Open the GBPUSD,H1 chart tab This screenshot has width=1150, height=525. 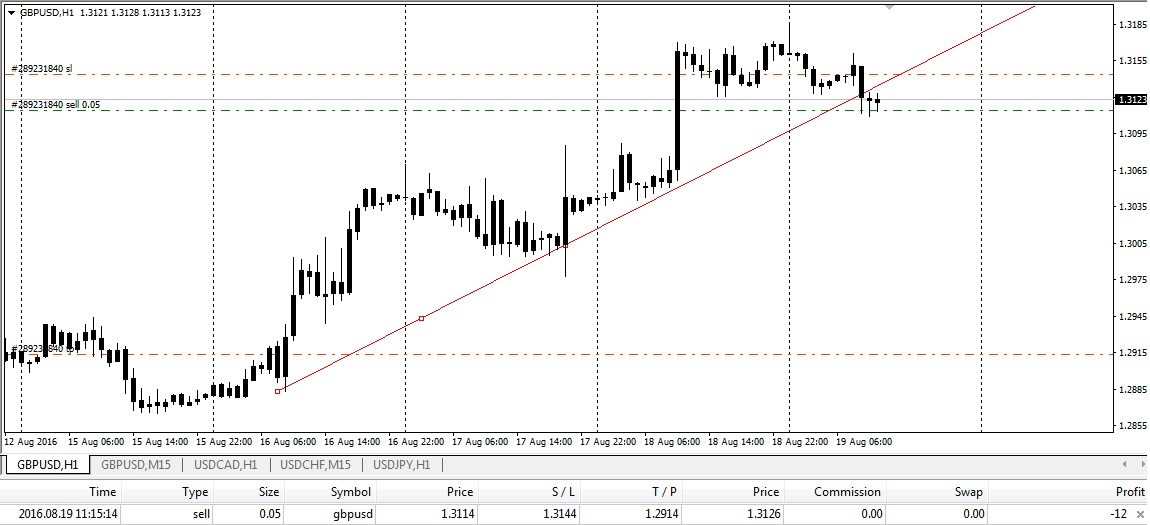[48, 465]
